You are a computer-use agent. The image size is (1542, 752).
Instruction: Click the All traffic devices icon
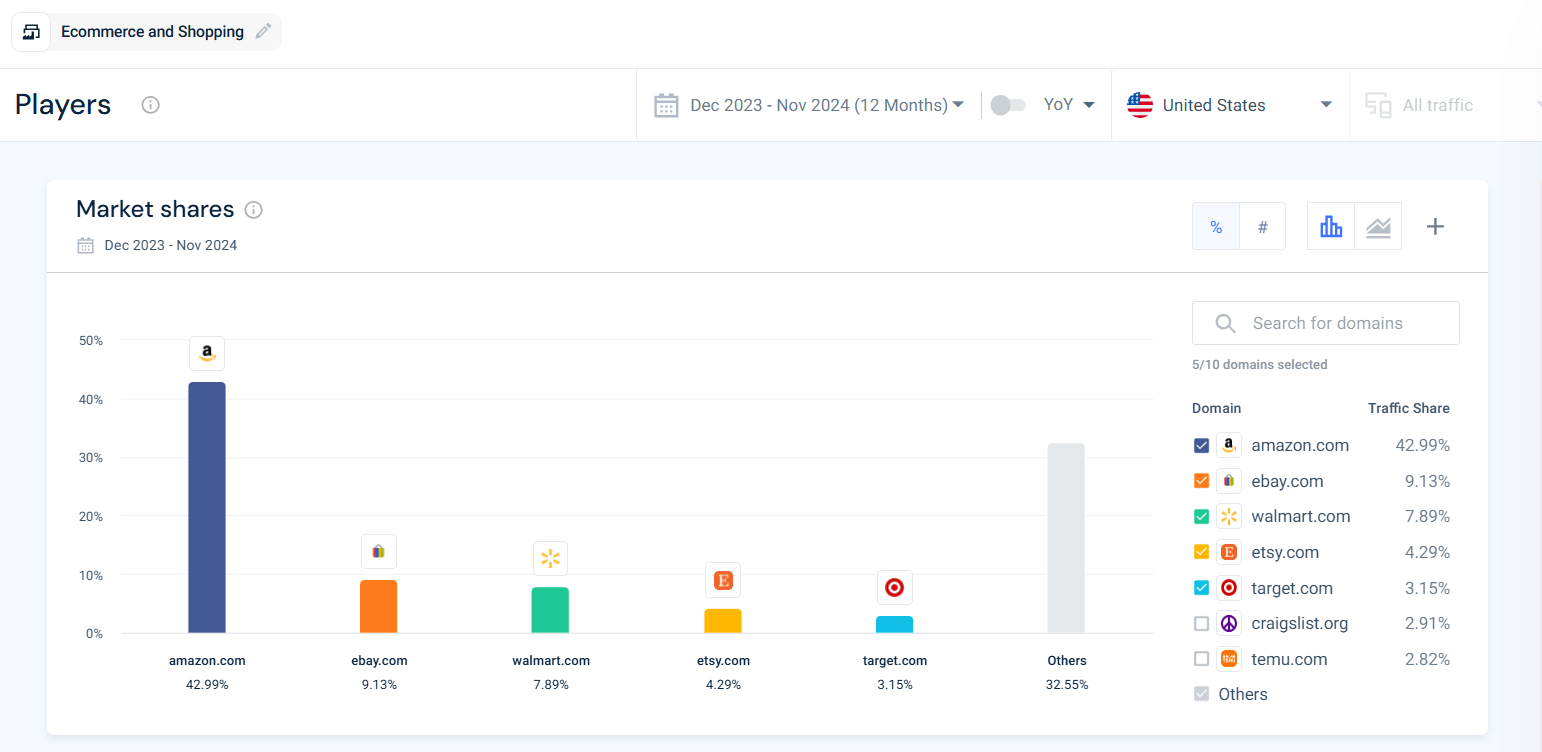click(1379, 105)
